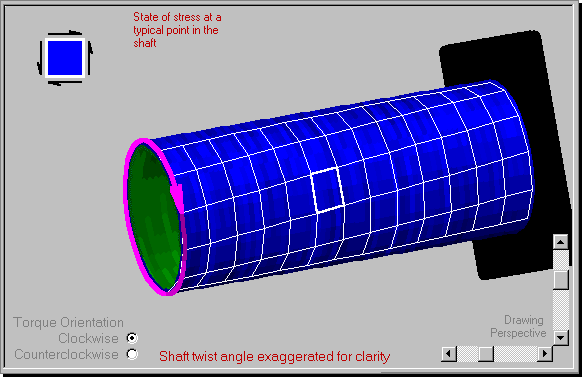The width and height of the screenshot is (582, 377).
Task: Click the horizontal perspective scrollbar thumb
Action: tap(486, 354)
